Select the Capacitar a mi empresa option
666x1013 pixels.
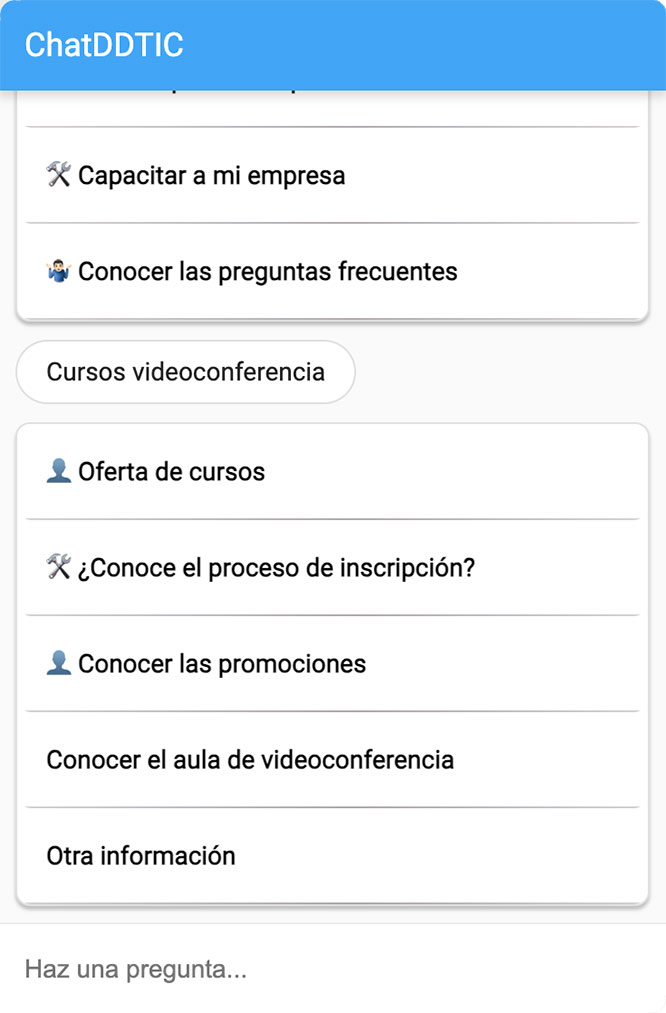pos(211,176)
